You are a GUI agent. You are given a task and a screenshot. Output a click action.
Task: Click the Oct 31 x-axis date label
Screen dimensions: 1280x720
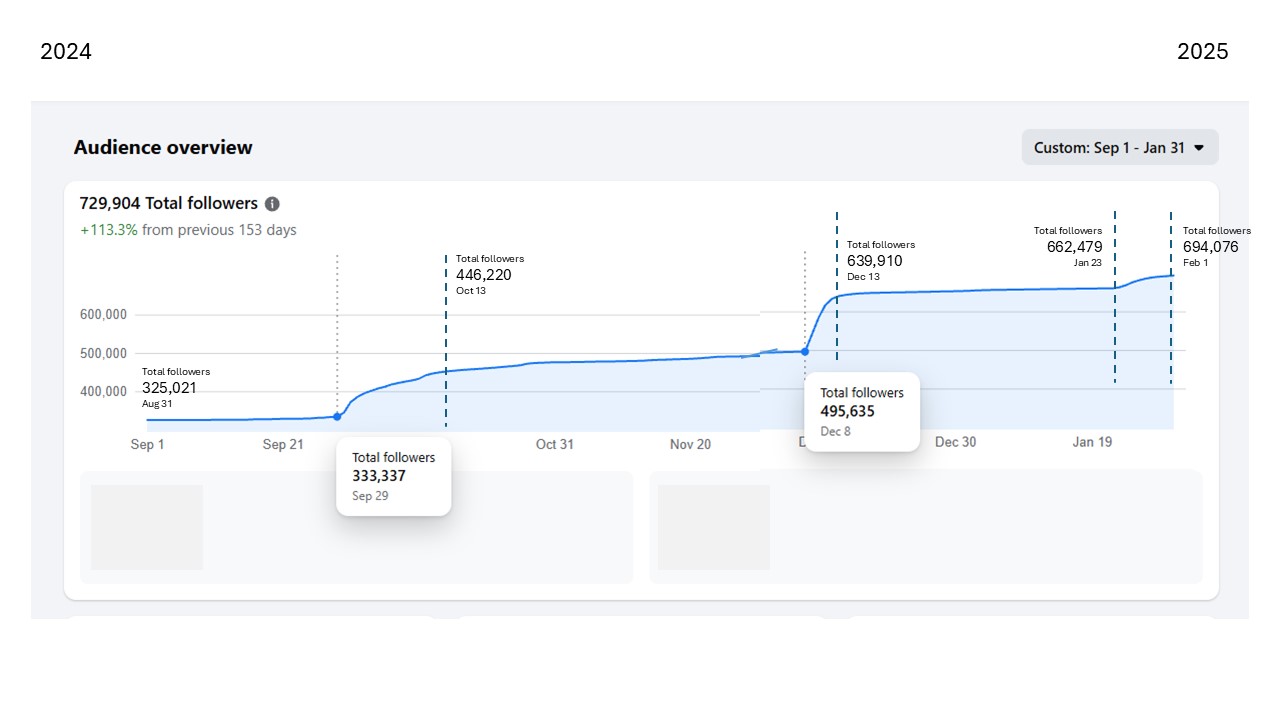point(555,444)
